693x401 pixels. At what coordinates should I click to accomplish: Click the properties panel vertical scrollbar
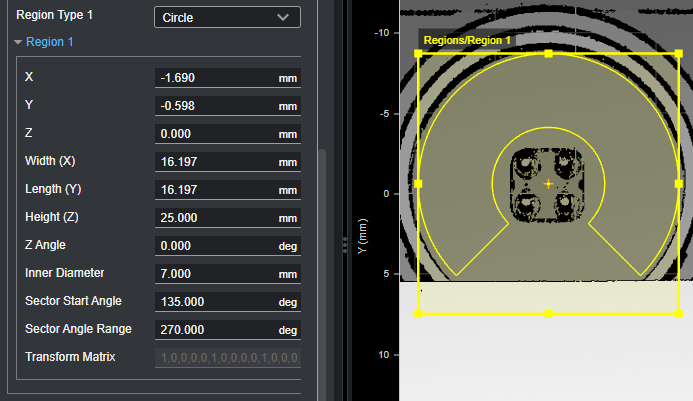point(322,250)
